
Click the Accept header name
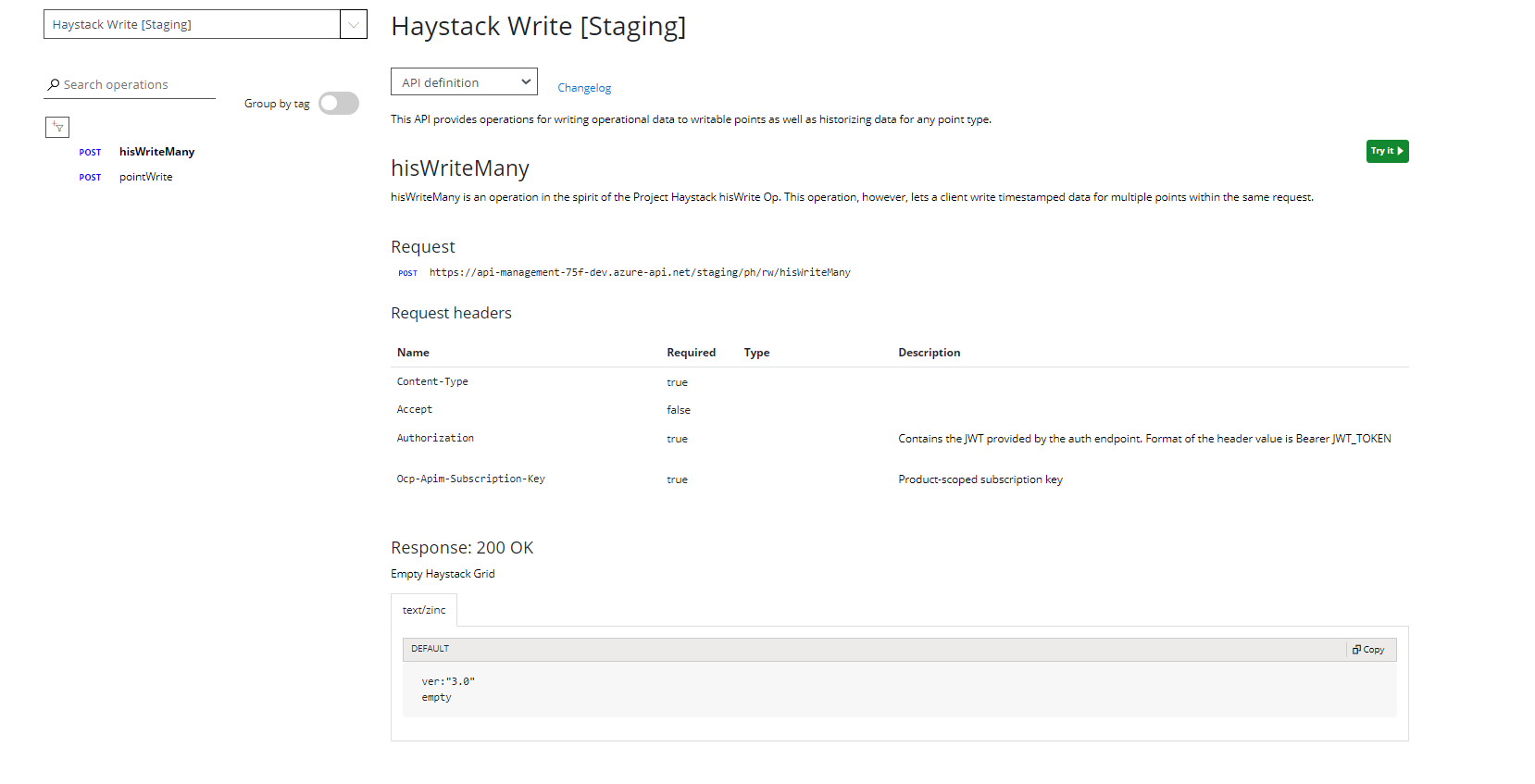tap(414, 409)
